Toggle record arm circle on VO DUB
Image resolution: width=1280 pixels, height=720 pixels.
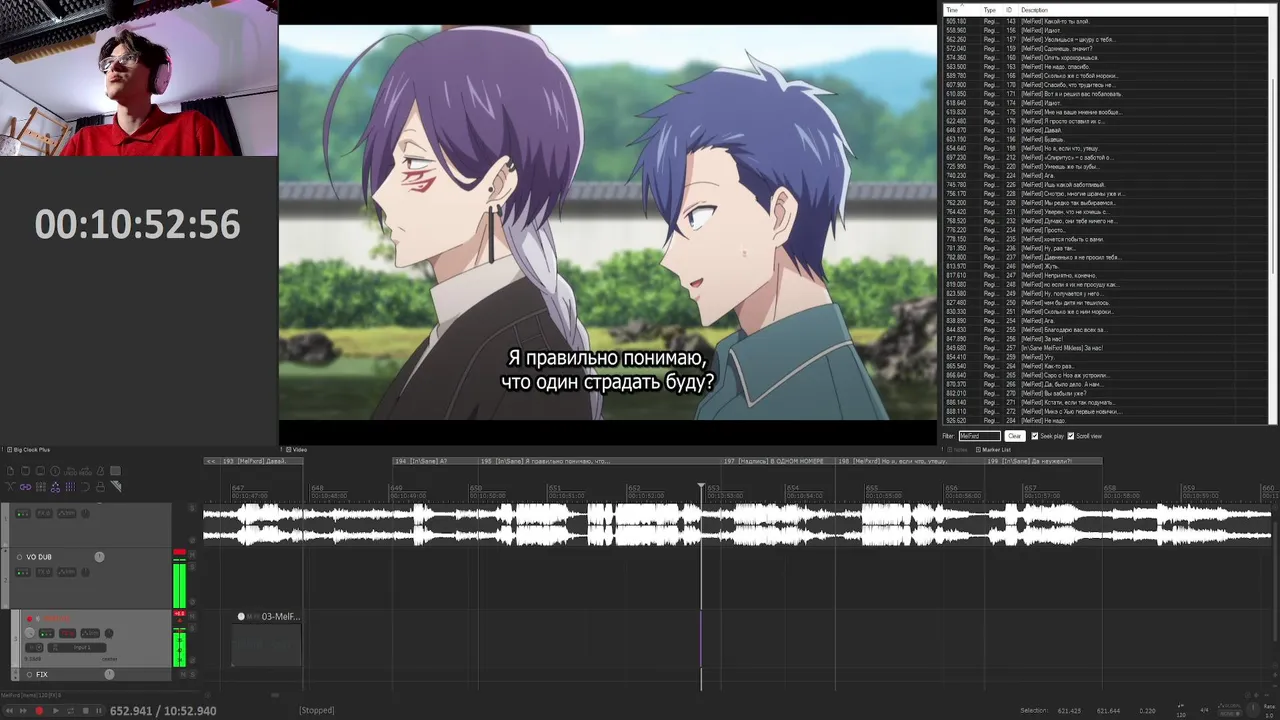point(19,557)
